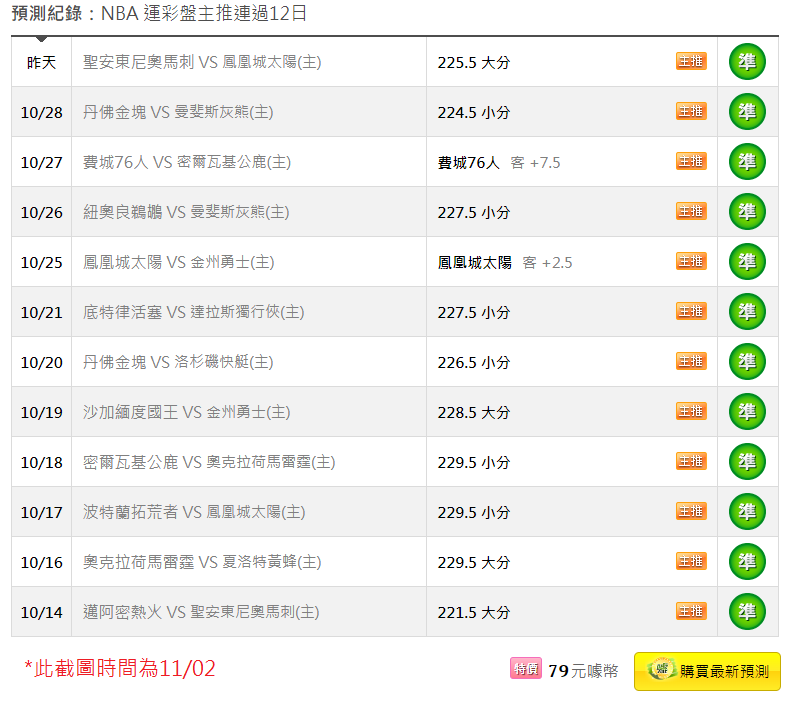Viewport: 790px width, 701px height.
Task: Click the prediction 鳳凰城太陽 客 +2.5
Action: coord(505,263)
